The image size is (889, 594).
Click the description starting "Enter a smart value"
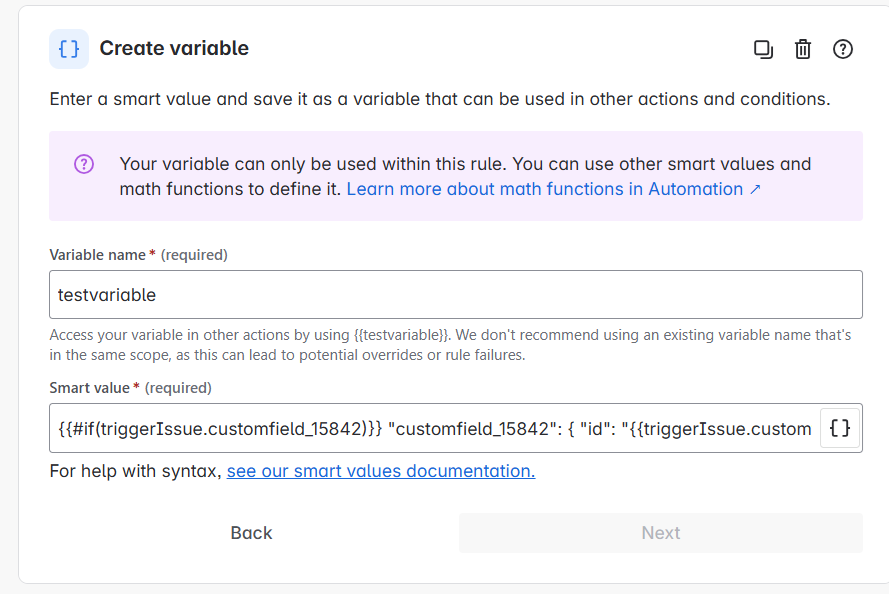coord(440,99)
